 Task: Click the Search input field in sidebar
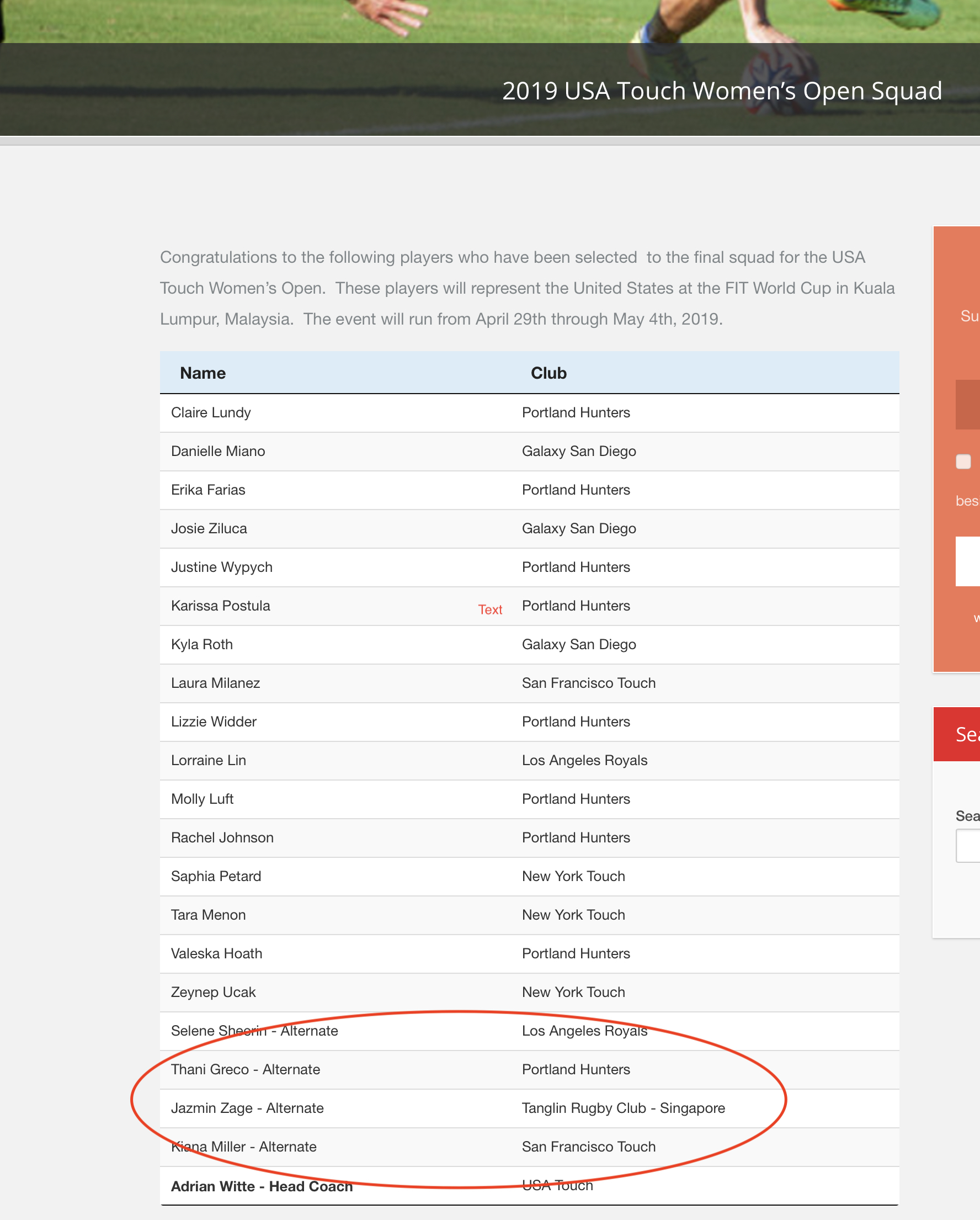pos(967,845)
